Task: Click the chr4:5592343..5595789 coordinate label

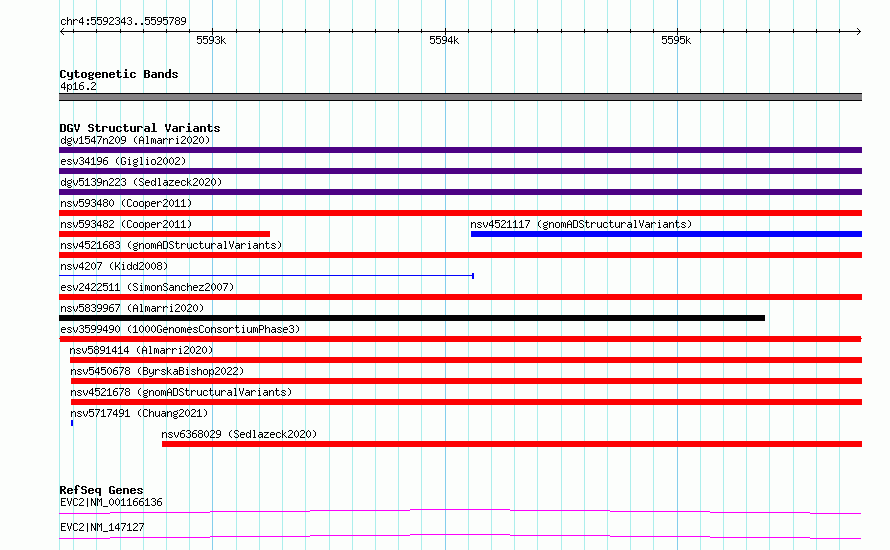Action: 123,21
